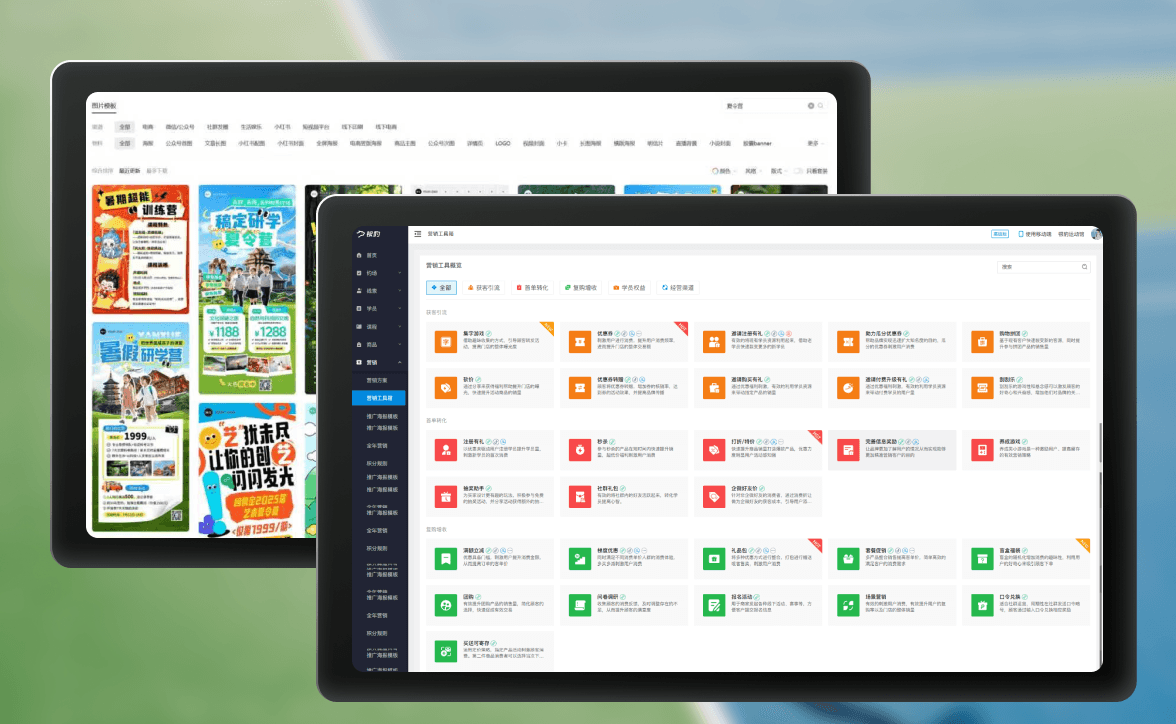Click the 梯度优惠 chart icon
Image resolution: width=1176 pixels, height=724 pixels.
pos(580,559)
